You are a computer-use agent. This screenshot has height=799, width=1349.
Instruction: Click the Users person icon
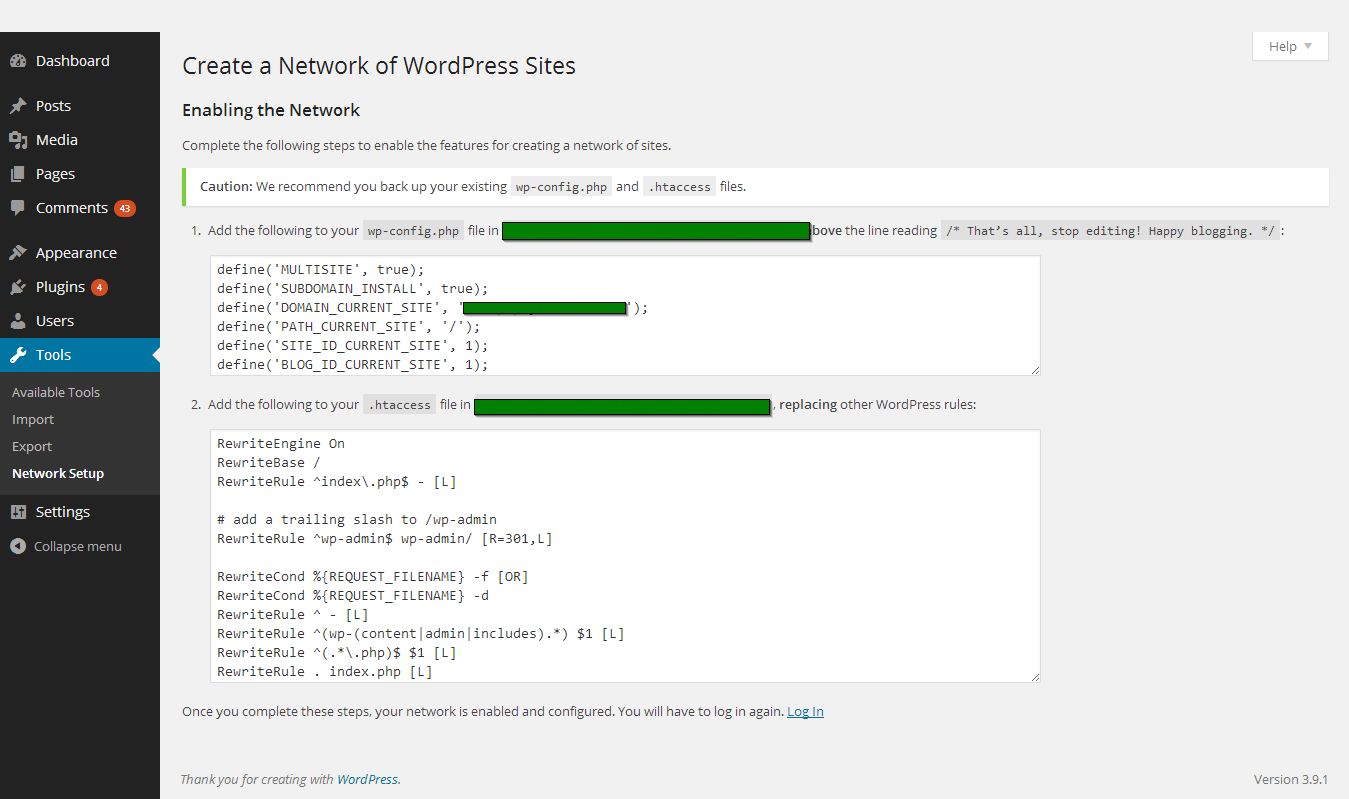coord(18,321)
